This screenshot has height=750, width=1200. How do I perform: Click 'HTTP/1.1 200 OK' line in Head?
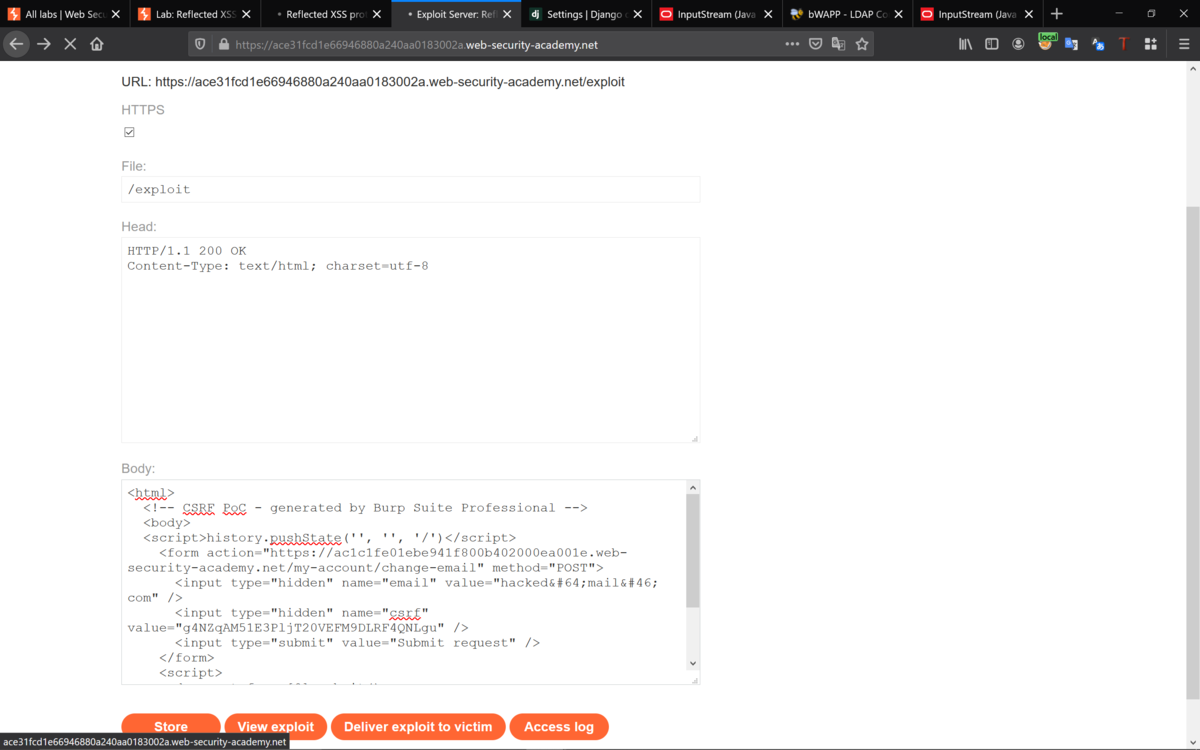click(x=187, y=251)
